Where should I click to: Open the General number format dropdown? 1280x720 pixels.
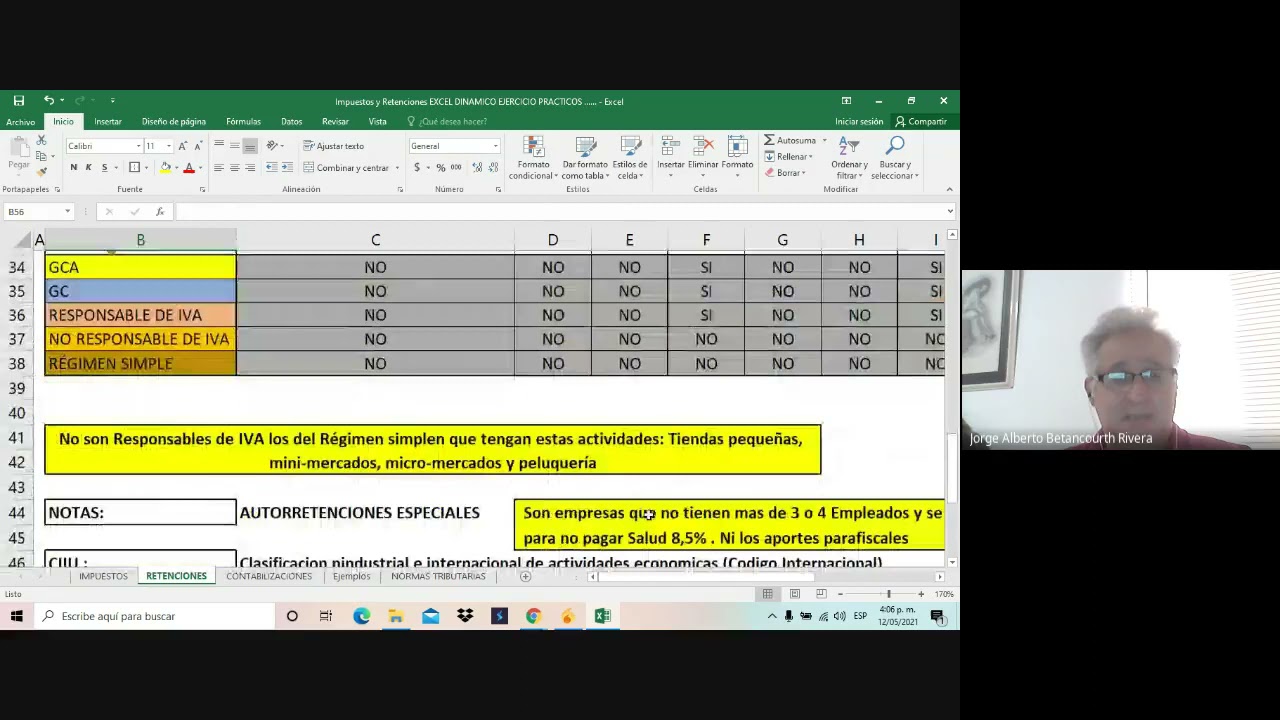point(495,146)
